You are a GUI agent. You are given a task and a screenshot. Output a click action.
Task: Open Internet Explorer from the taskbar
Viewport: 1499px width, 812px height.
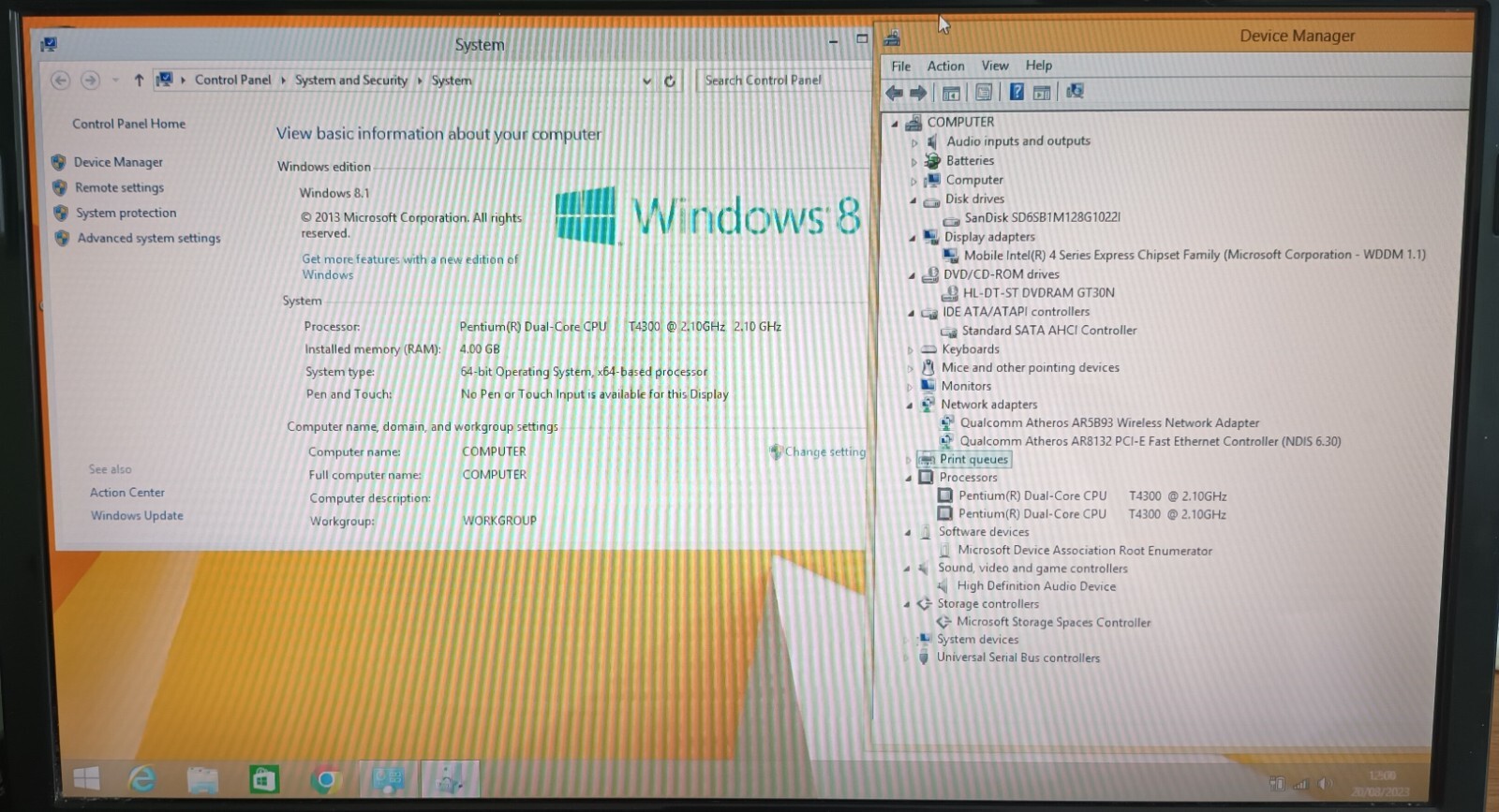[x=142, y=777]
